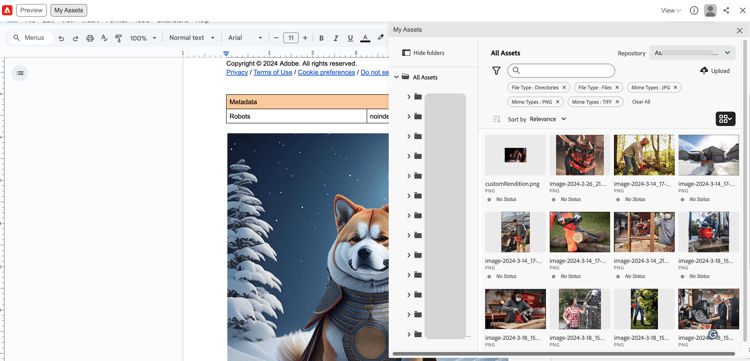The width and height of the screenshot is (750, 361).
Task: Open the highlight color pen tool
Action: click(381, 38)
